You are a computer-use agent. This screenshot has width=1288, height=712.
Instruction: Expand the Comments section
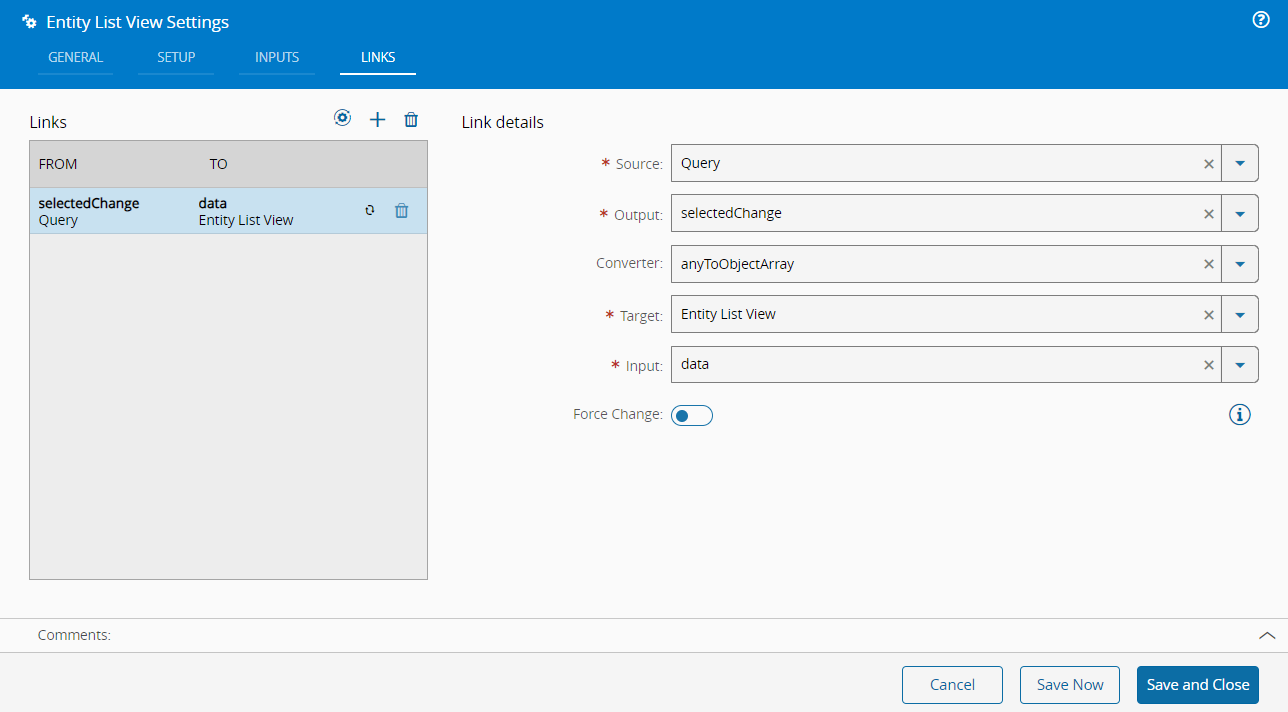tap(1266, 635)
